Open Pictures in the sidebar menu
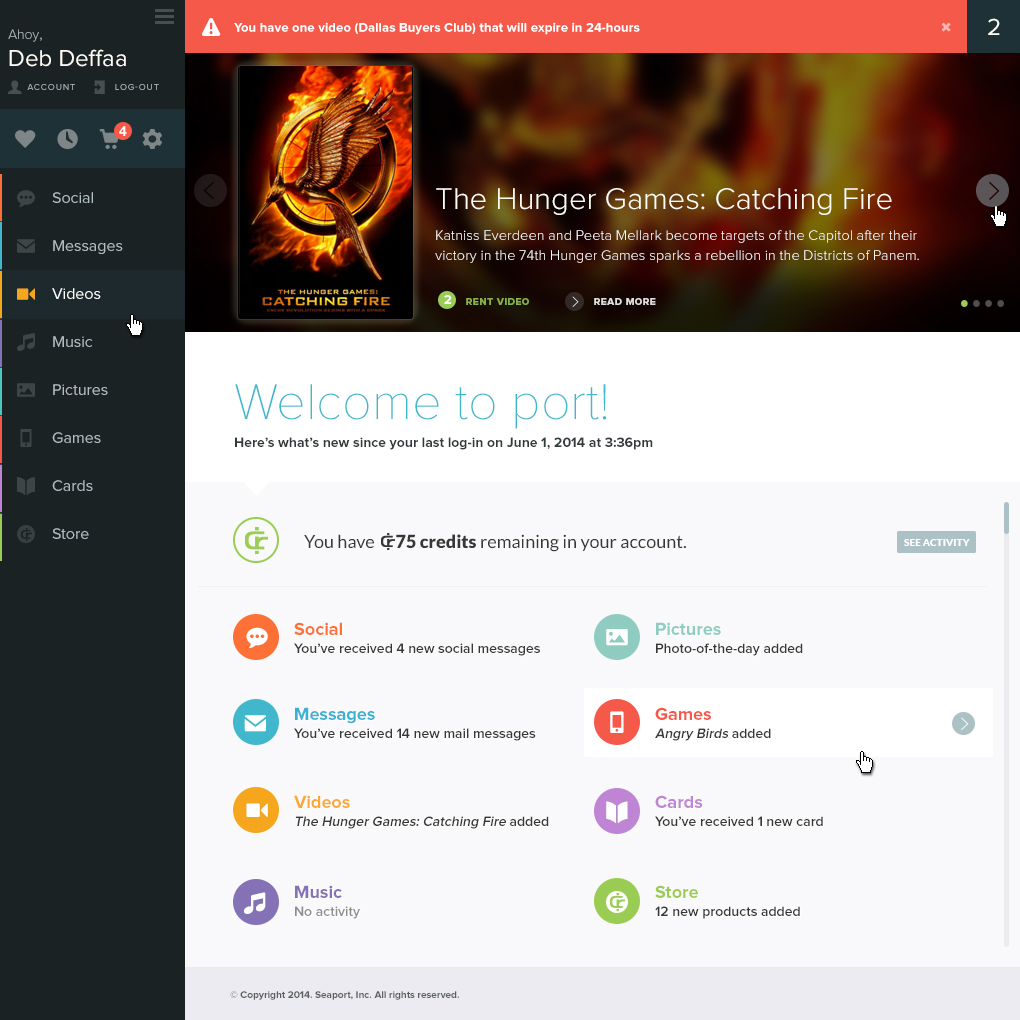Screen dimensions: 1020x1020 tap(79, 390)
